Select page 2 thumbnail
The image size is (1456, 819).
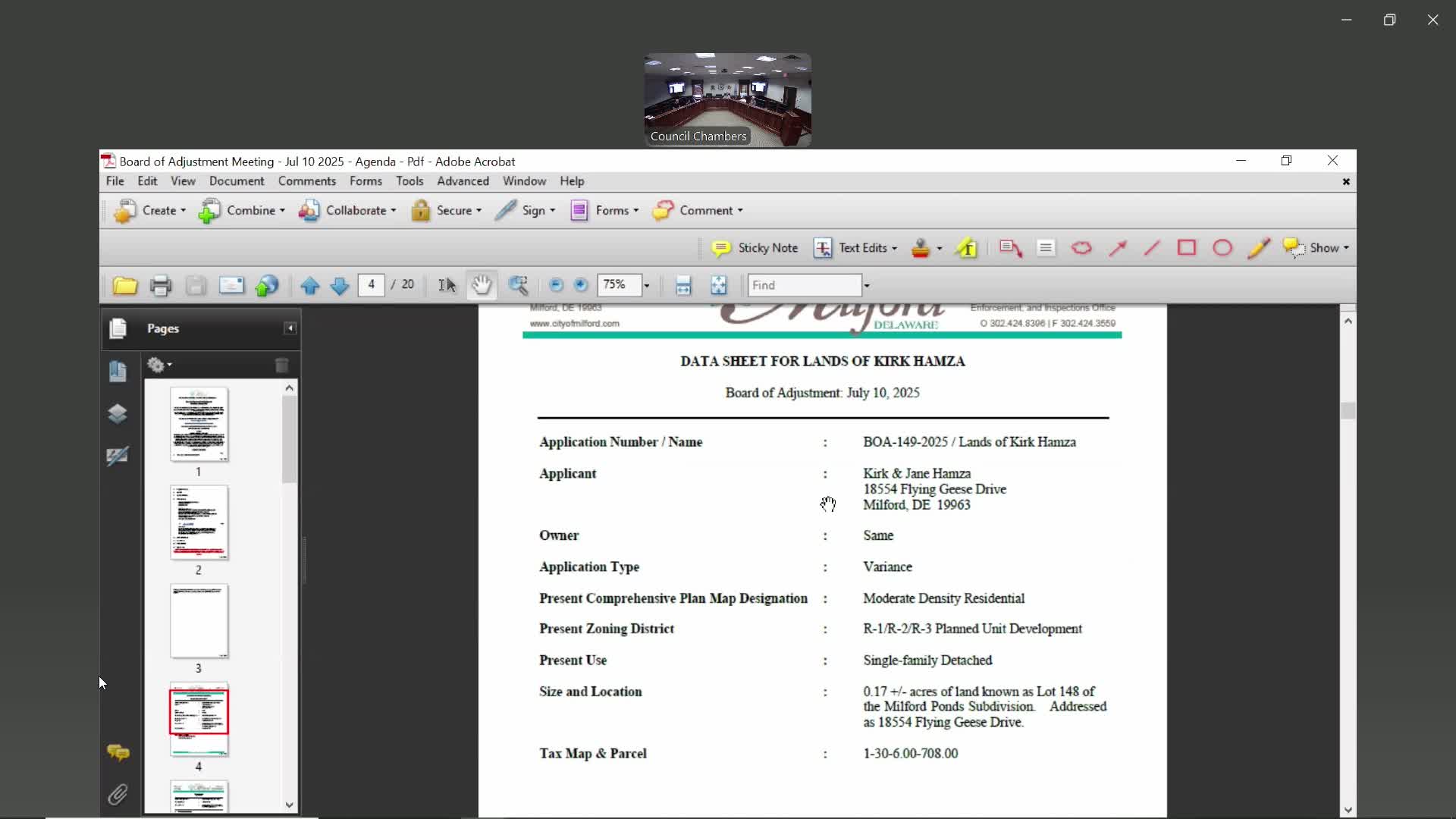[x=199, y=523]
